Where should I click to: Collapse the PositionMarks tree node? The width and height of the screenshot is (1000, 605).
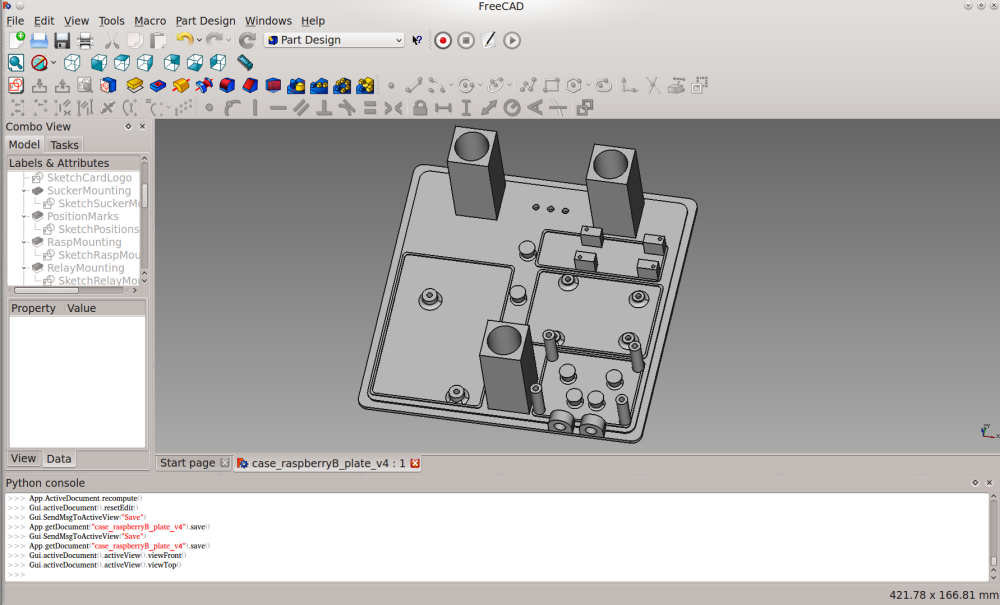tap(24, 216)
